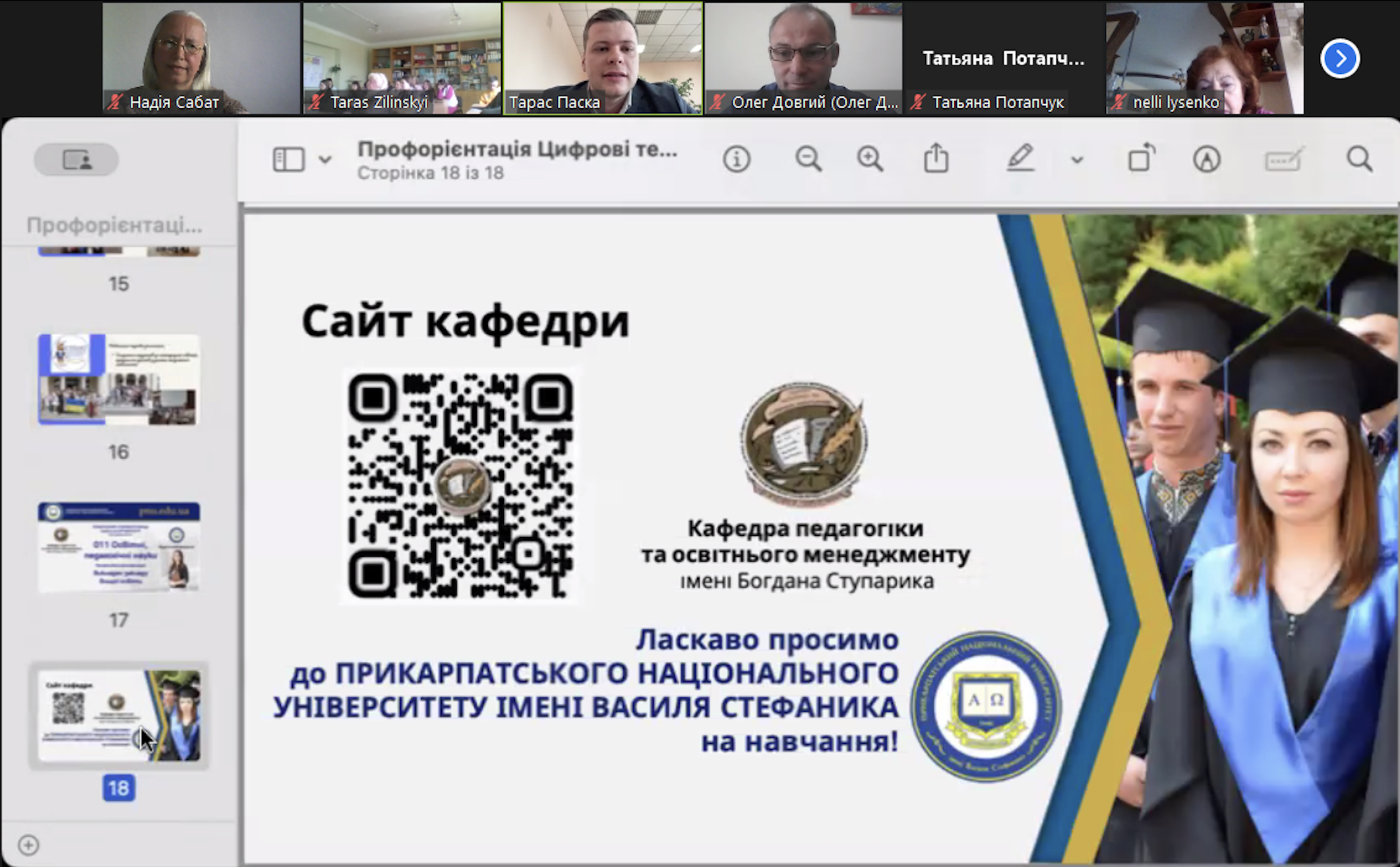1400x867 pixels.
Task: Toggle the screen share indicator pill
Action: [x=76, y=160]
